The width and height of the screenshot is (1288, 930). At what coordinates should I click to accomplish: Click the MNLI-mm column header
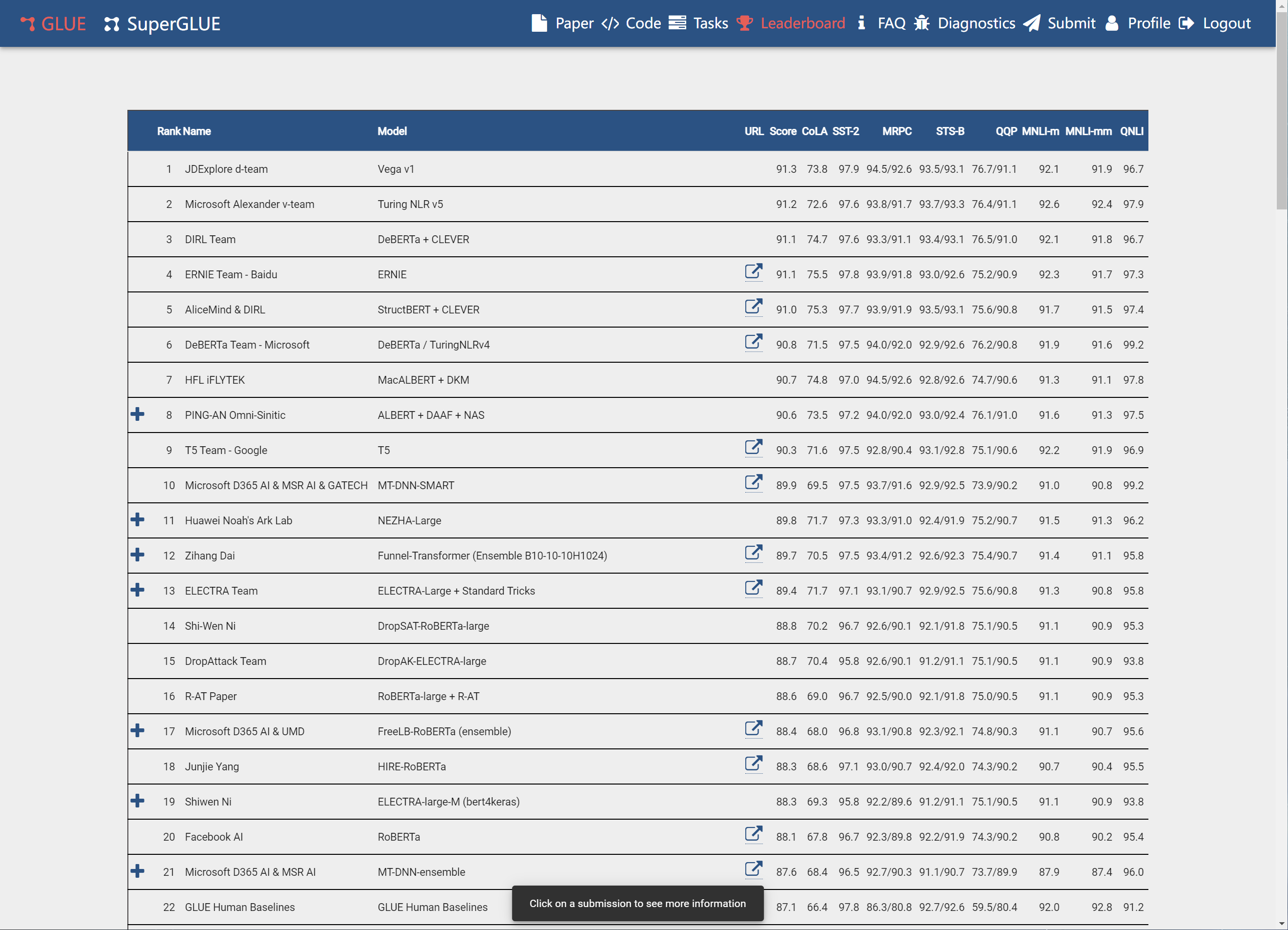pos(1088,131)
